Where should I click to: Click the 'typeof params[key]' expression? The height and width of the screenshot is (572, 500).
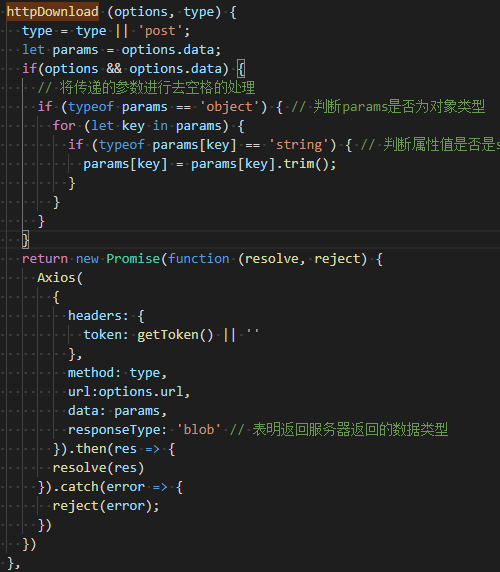pyautogui.click(x=168, y=145)
